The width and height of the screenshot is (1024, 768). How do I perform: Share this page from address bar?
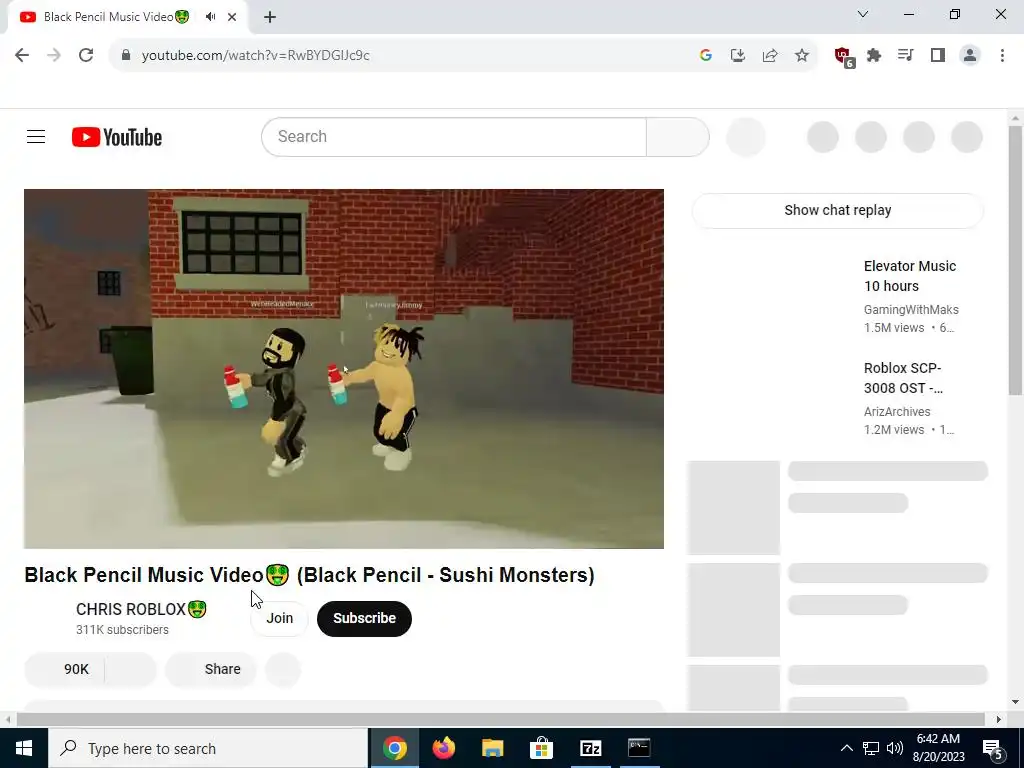770,56
